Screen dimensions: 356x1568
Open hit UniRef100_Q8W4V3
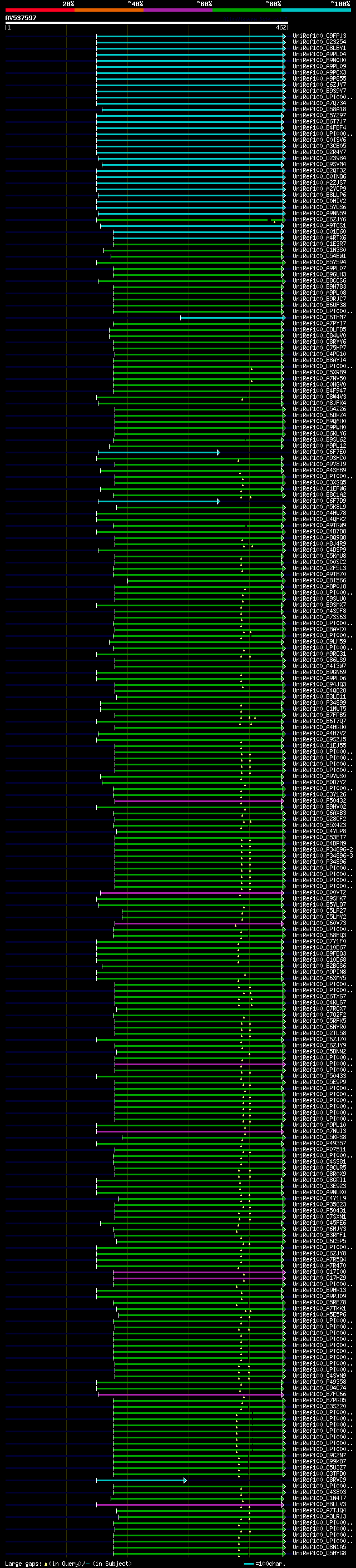point(319,397)
